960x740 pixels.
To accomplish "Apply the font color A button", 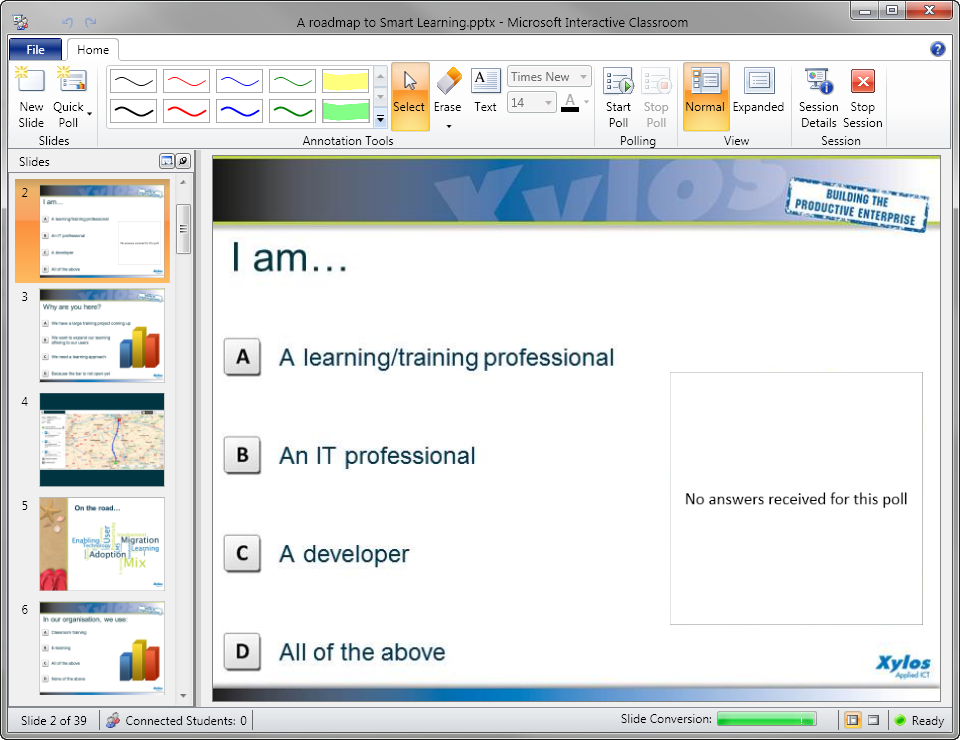I will 570,102.
